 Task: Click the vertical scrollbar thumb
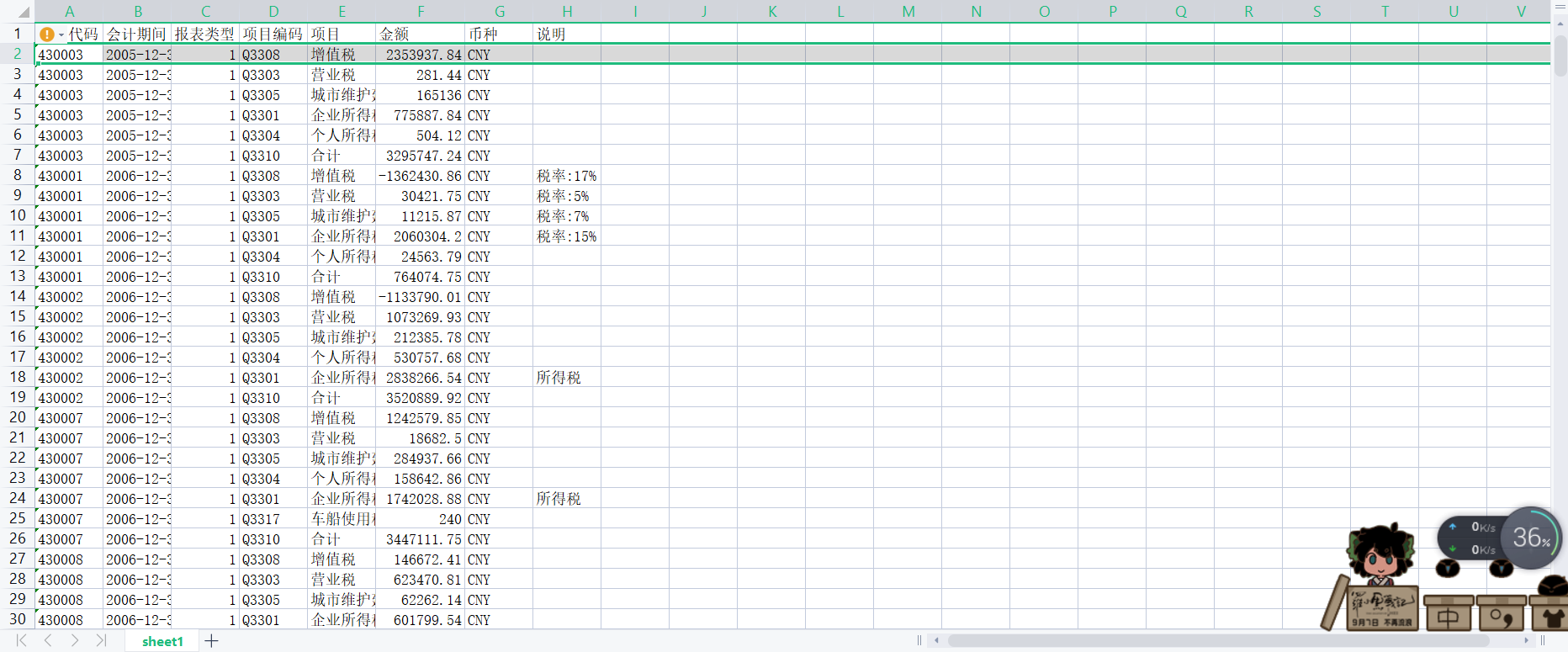coord(1560,56)
